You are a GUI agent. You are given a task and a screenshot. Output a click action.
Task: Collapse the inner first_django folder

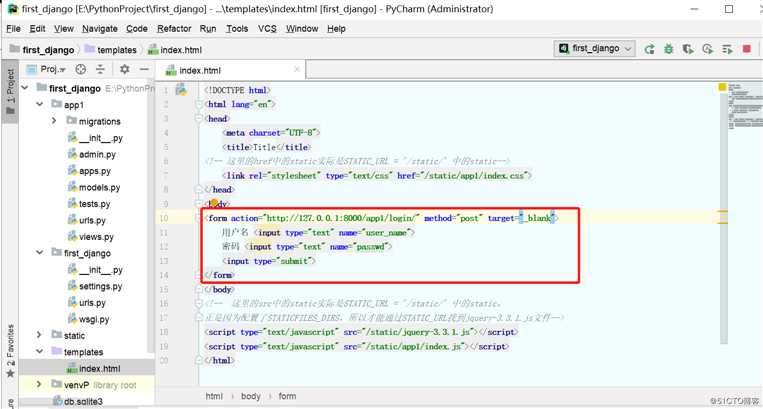point(39,252)
